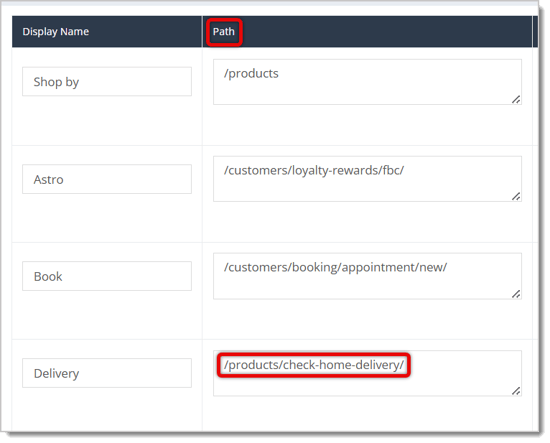Click the /customers/booking/appointment/new/ path text area
550x443 pixels.
click(x=367, y=276)
